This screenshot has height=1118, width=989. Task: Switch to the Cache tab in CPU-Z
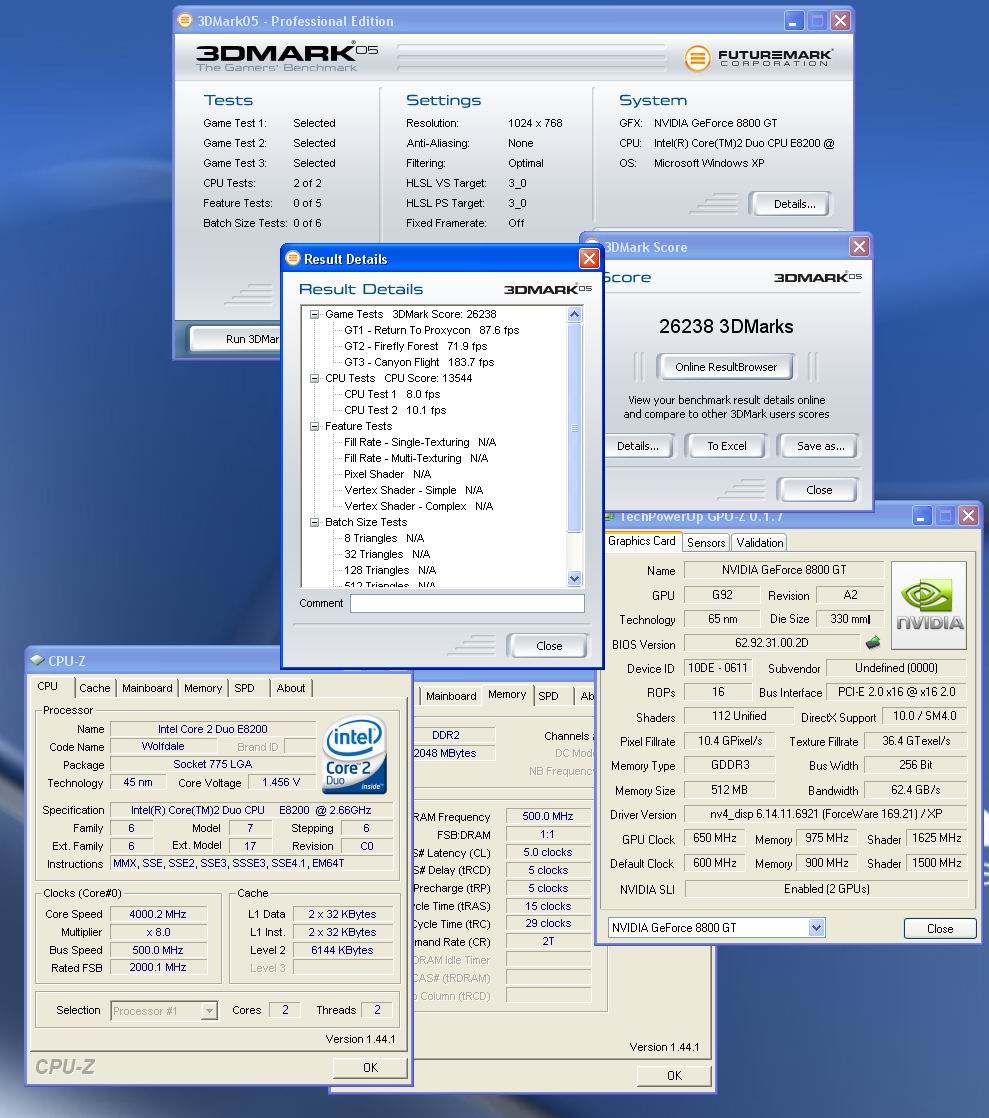click(x=95, y=688)
